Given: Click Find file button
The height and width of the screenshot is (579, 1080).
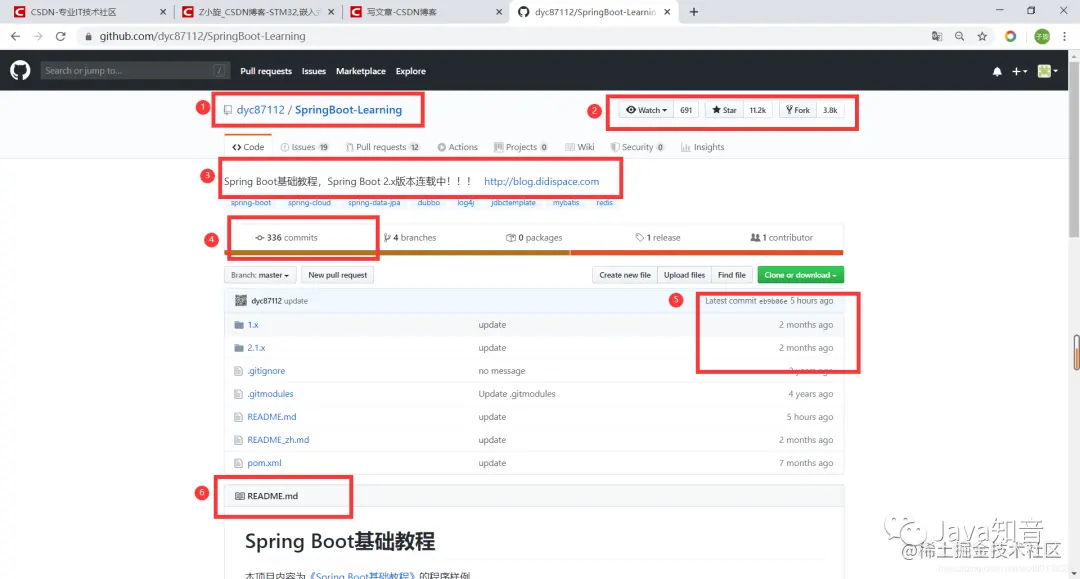Looking at the screenshot, I should tap(731, 275).
